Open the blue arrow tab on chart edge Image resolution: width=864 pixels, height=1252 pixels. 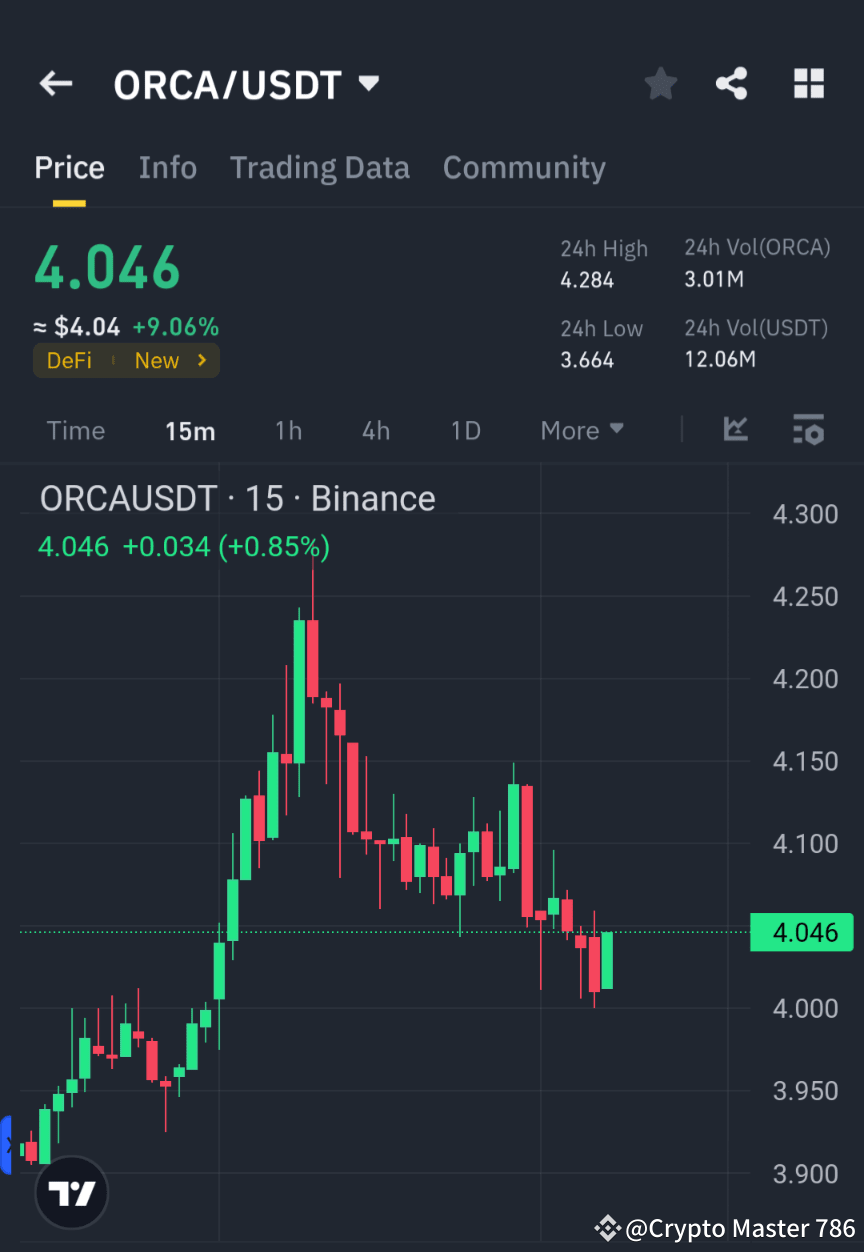point(8,1145)
